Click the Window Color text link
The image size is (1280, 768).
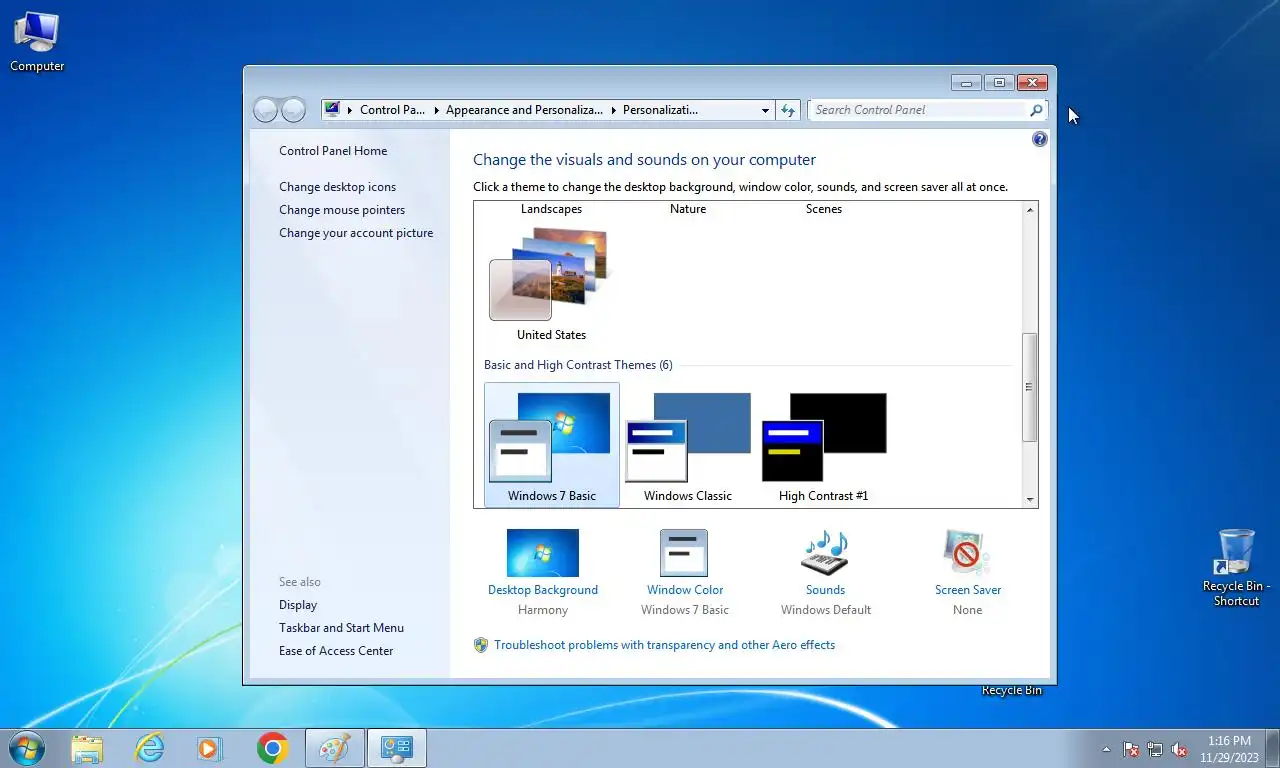pyautogui.click(x=685, y=590)
